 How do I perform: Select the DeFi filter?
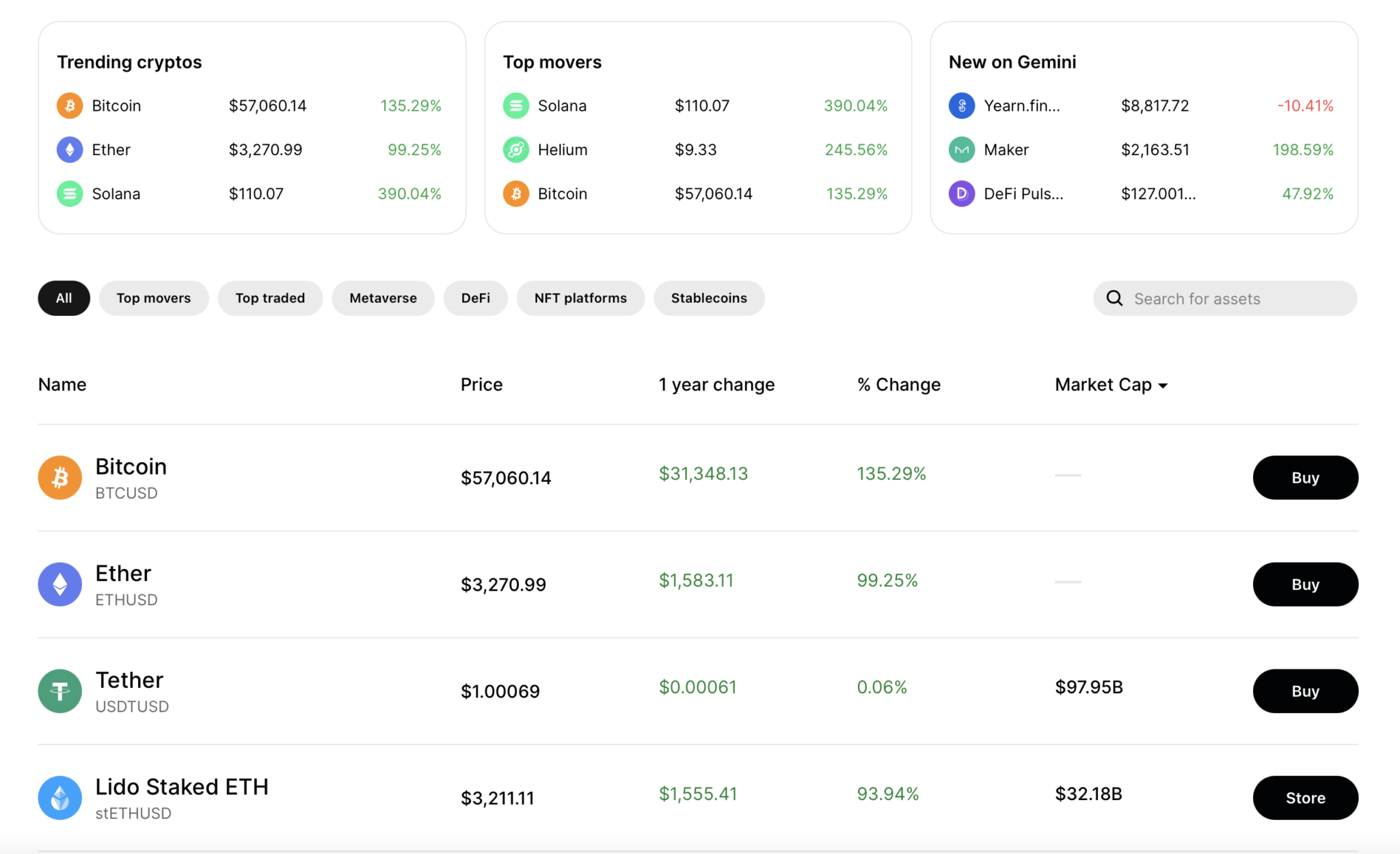476,298
